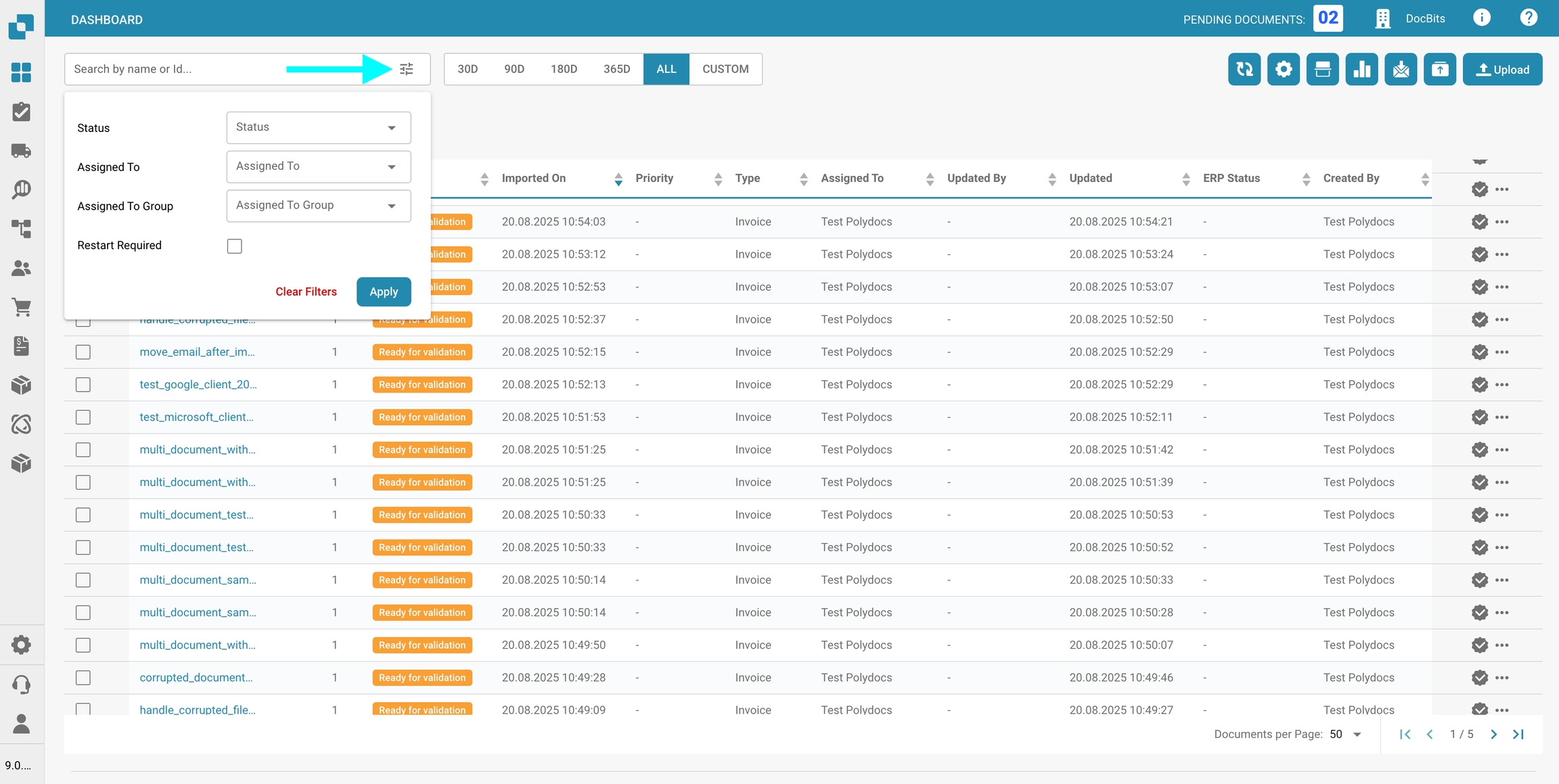
Task: Open the shopping cart sidebar icon
Action: (22, 307)
